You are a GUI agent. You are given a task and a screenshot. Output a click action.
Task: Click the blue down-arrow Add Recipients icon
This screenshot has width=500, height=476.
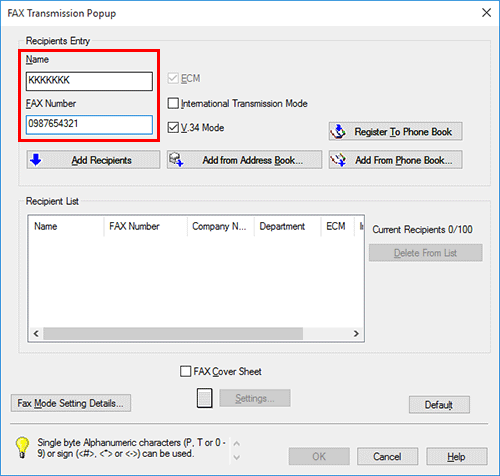pyautogui.click(x=36, y=160)
